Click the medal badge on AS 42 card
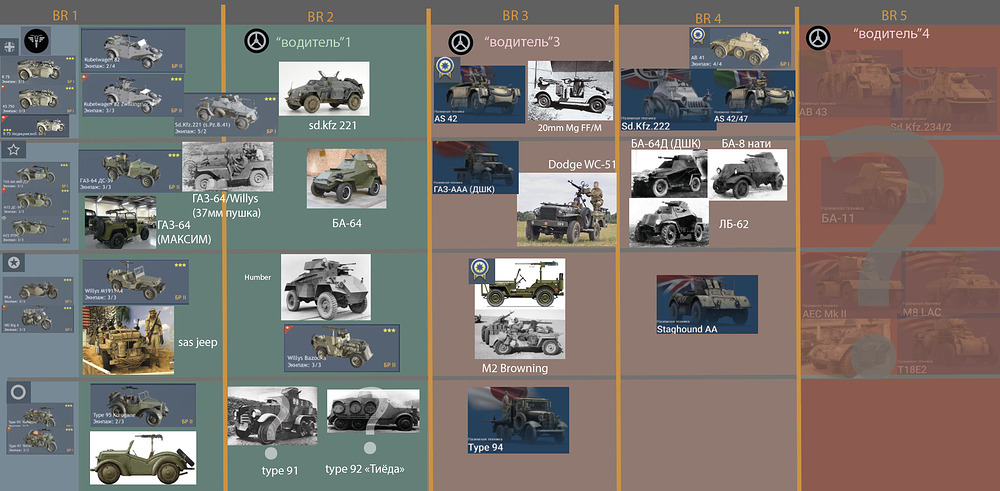Viewport: 1000px width, 491px height. [x=445, y=69]
